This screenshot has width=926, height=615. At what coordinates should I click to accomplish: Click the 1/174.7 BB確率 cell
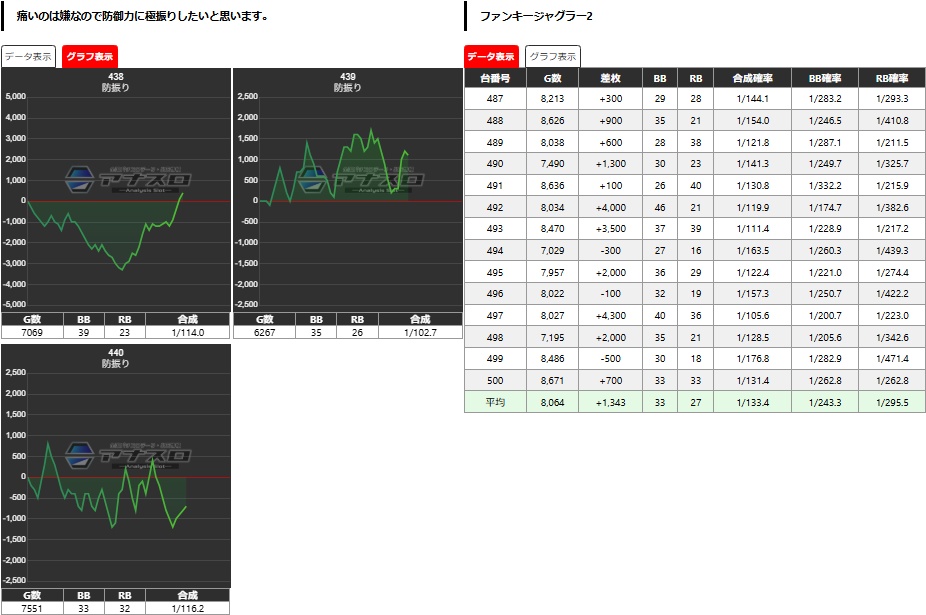(825, 207)
